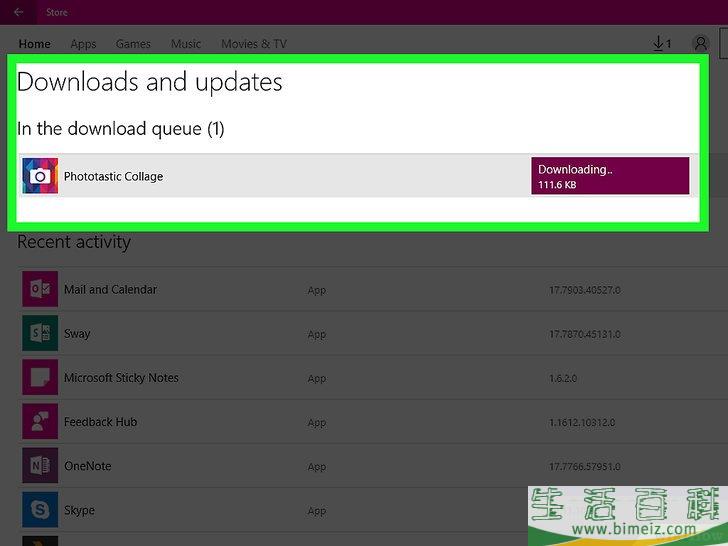Screen dimensions: 728x546
Task: Select the Sway entry in recent activity
Action: click(77, 334)
